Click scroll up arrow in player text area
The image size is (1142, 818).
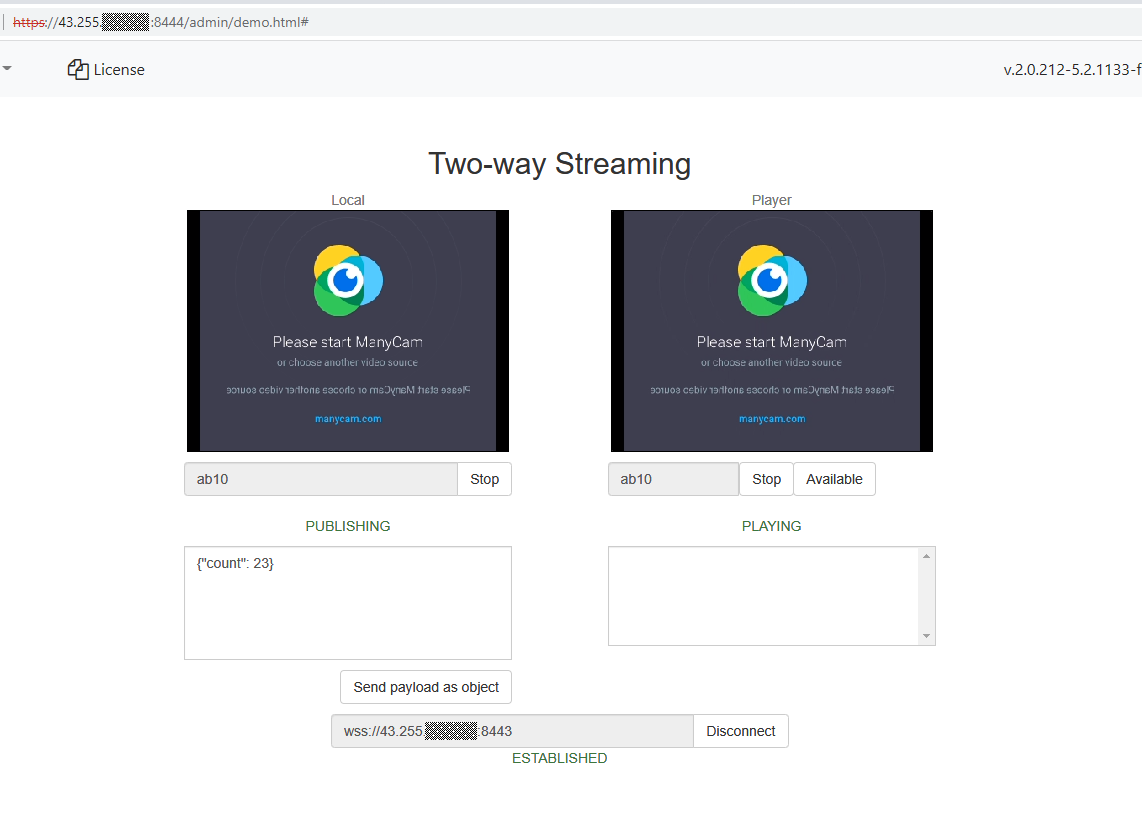click(926, 556)
